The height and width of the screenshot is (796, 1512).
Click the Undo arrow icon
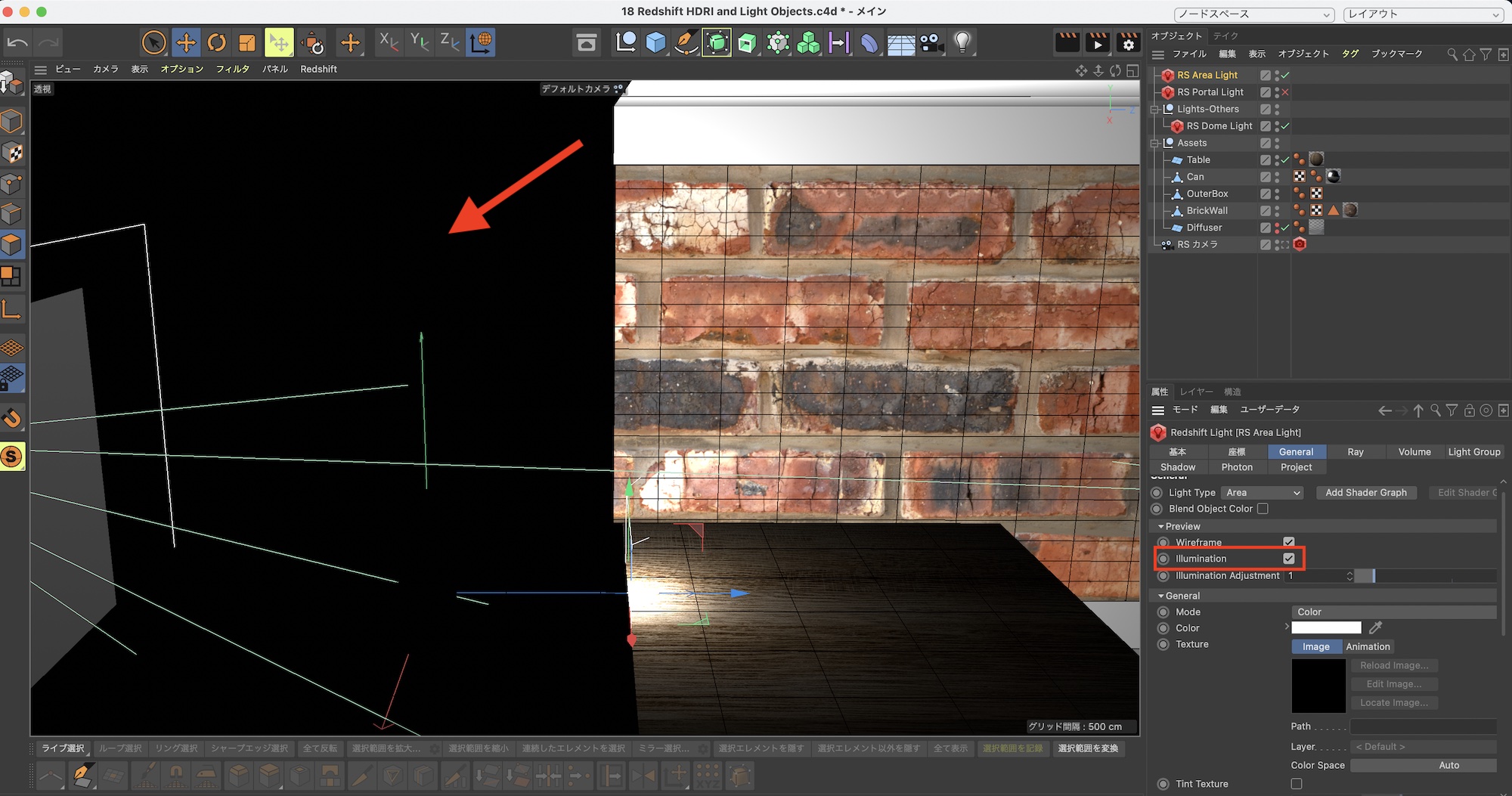click(17, 42)
